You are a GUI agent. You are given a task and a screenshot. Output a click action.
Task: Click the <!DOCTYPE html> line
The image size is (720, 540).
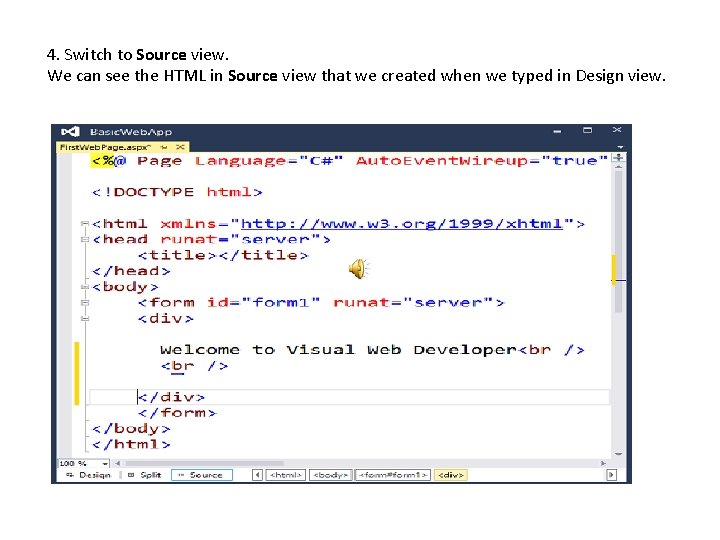tap(177, 192)
